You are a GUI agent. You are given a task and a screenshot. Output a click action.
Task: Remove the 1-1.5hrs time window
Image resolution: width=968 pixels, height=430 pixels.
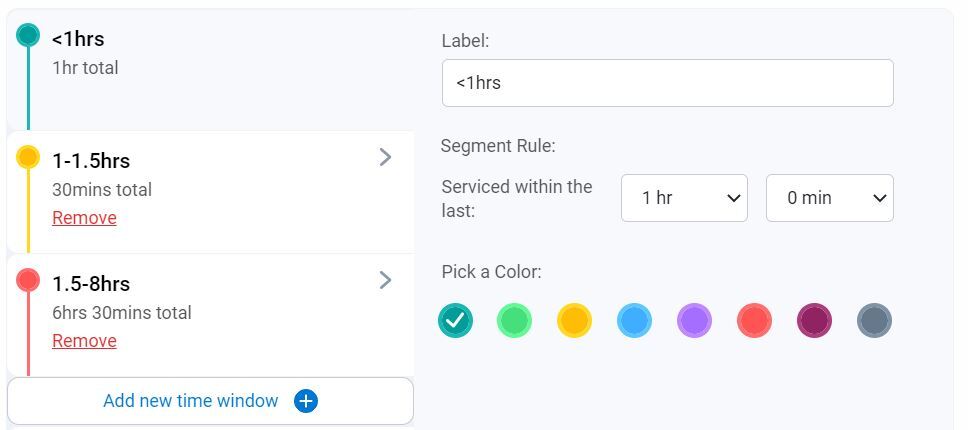pos(84,218)
